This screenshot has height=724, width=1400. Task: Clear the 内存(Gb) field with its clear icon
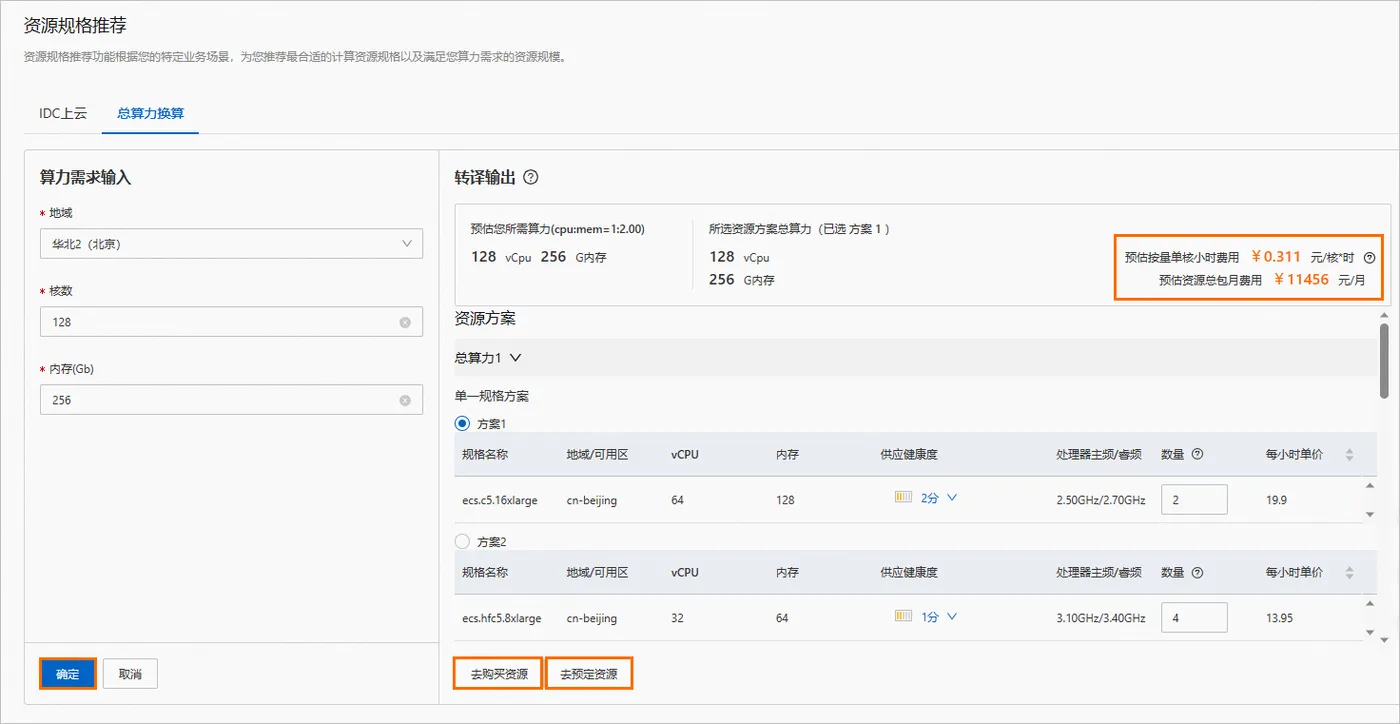pyautogui.click(x=405, y=400)
